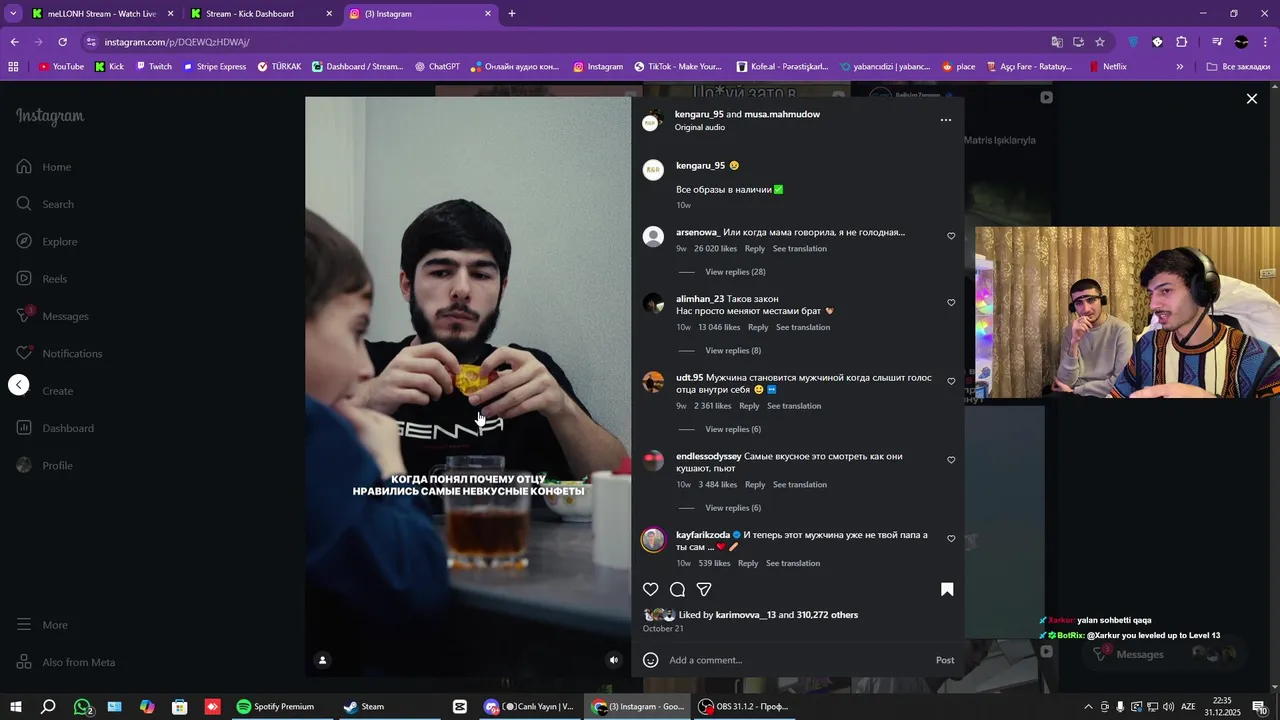1280x720 pixels.
Task: Open Notifications in the Instagram sidebar
Action: click(59, 353)
